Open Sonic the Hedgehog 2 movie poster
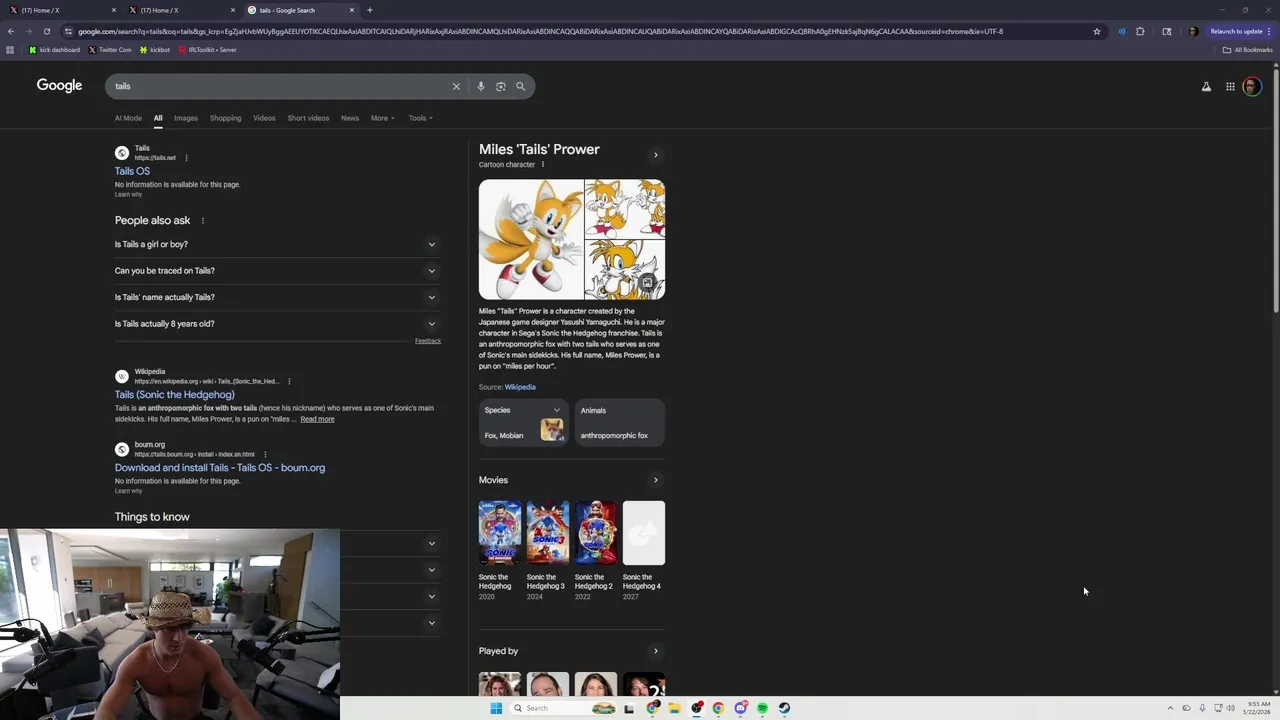This screenshot has width=1280, height=720. pos(596,533)
